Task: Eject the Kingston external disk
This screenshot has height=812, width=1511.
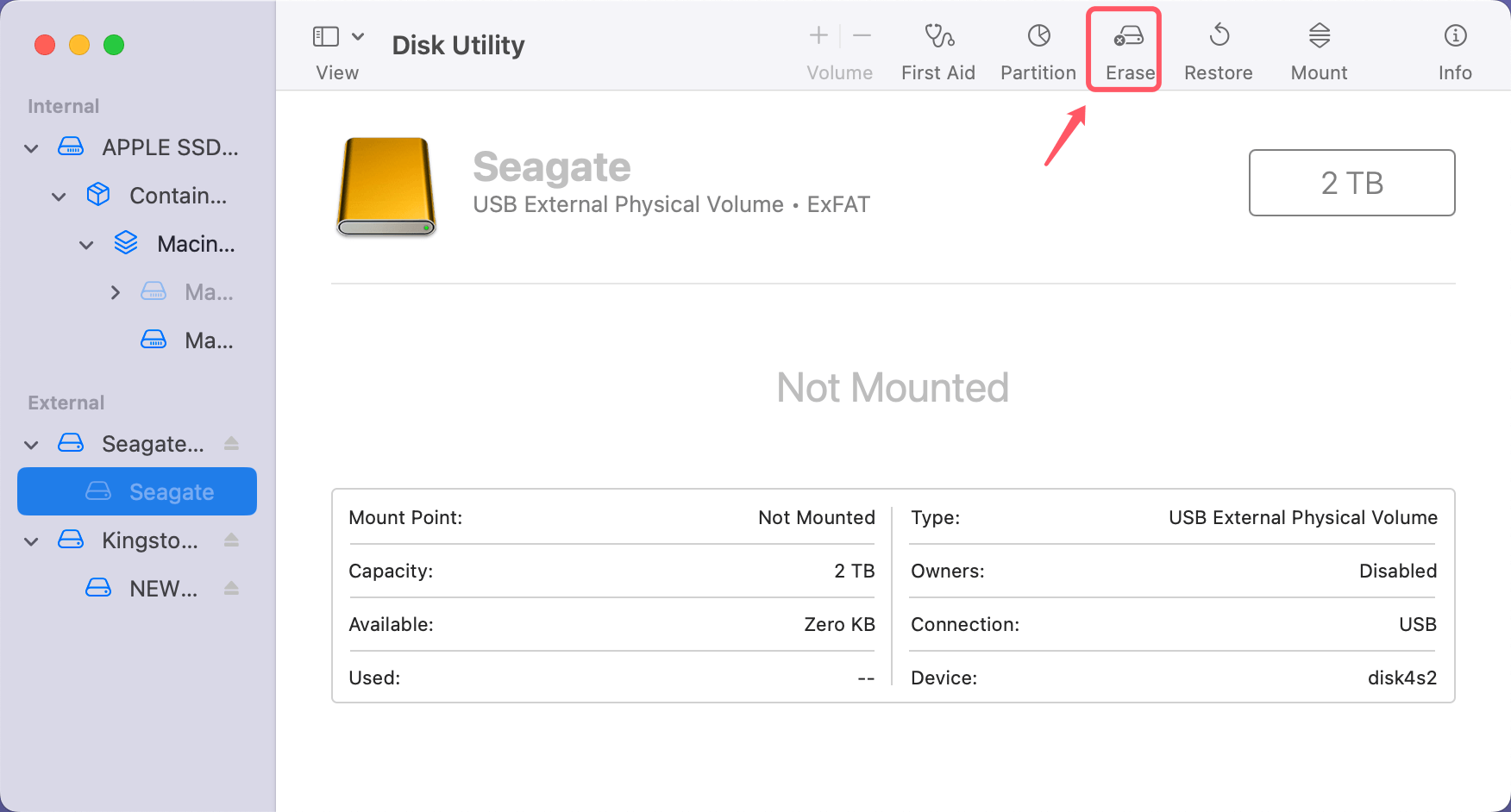Action: 231,540
